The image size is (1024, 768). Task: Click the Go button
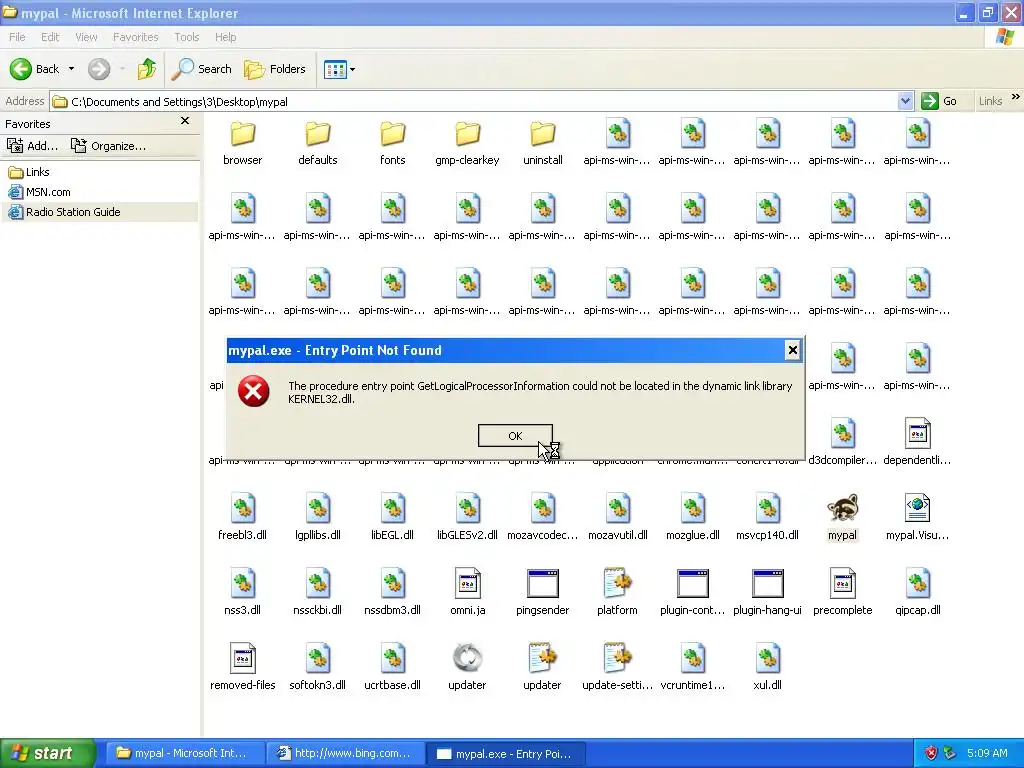(x=939, y=101)
